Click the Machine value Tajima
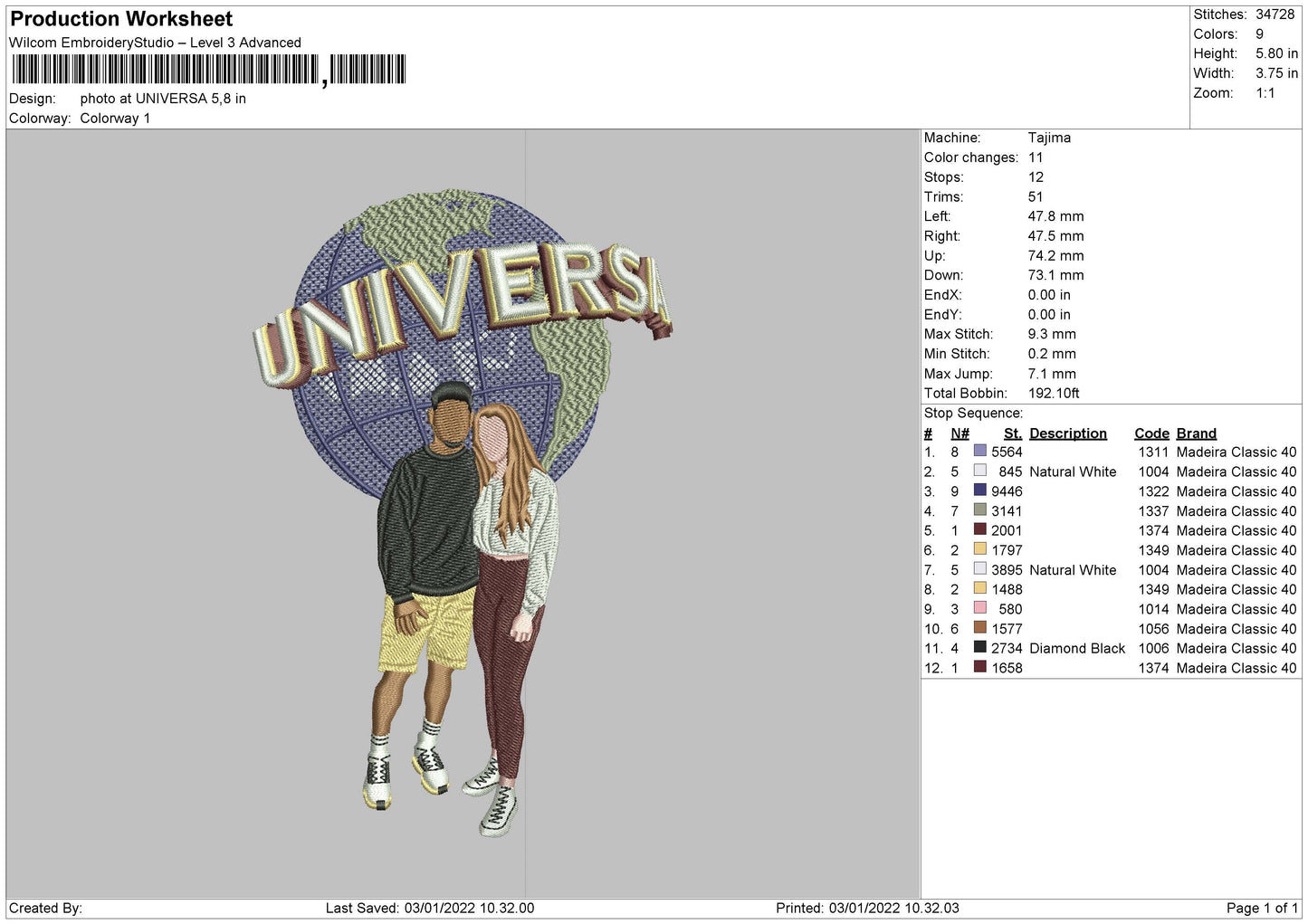The width and height of the screenshot is (1308, 924). point(1049,138)
